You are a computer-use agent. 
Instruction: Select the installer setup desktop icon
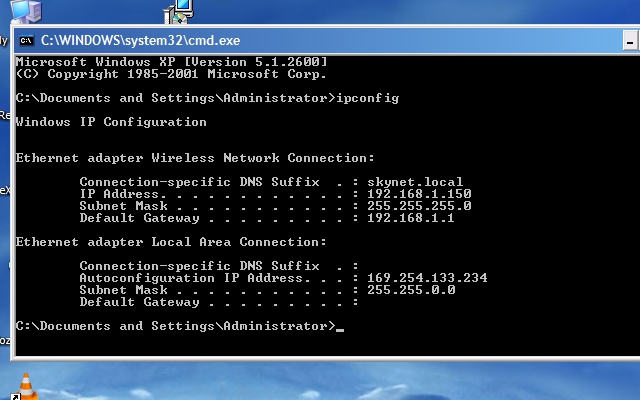[x=178, y=11]
